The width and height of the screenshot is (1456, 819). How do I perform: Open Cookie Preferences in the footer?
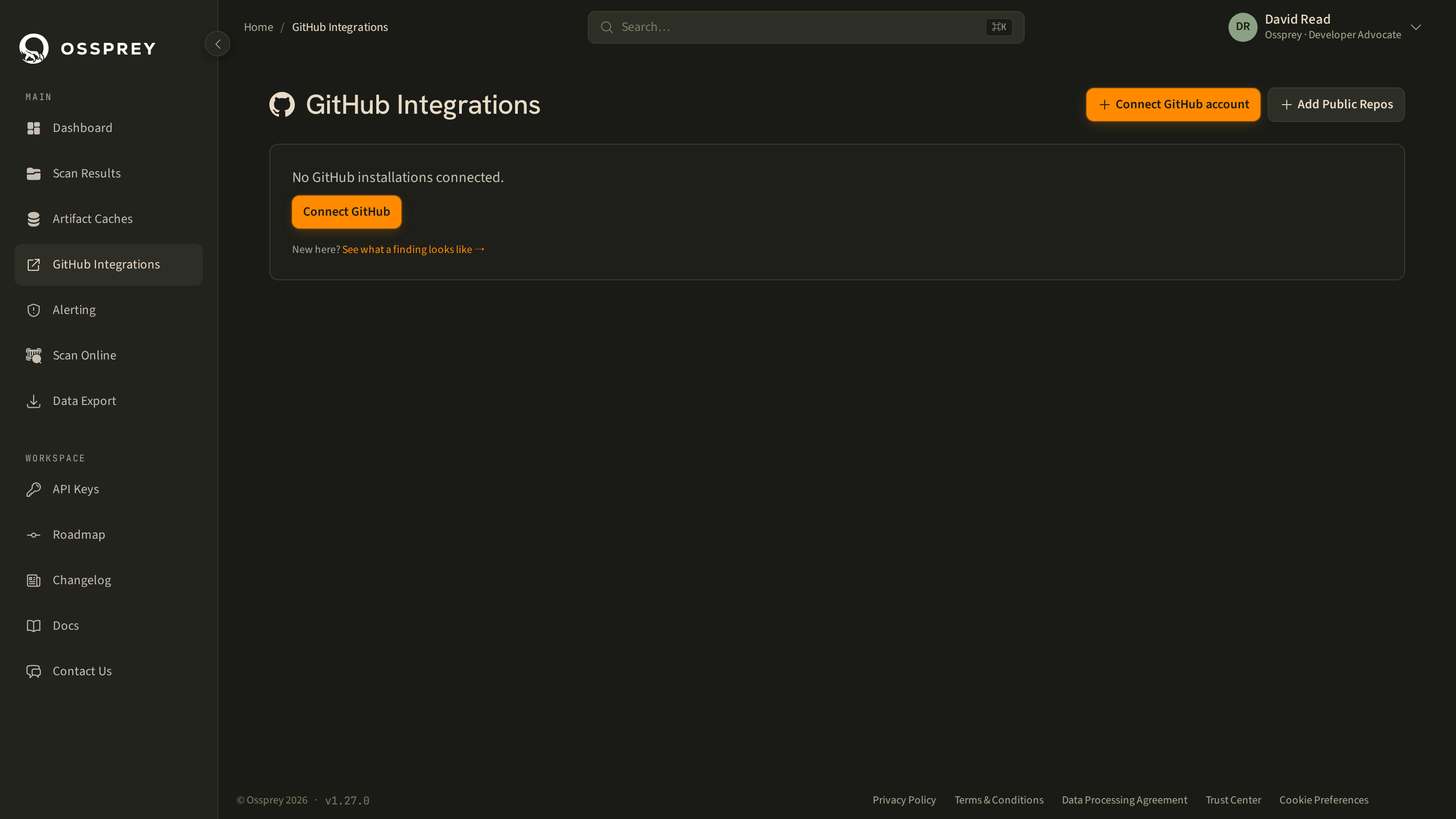point(1324,800)
